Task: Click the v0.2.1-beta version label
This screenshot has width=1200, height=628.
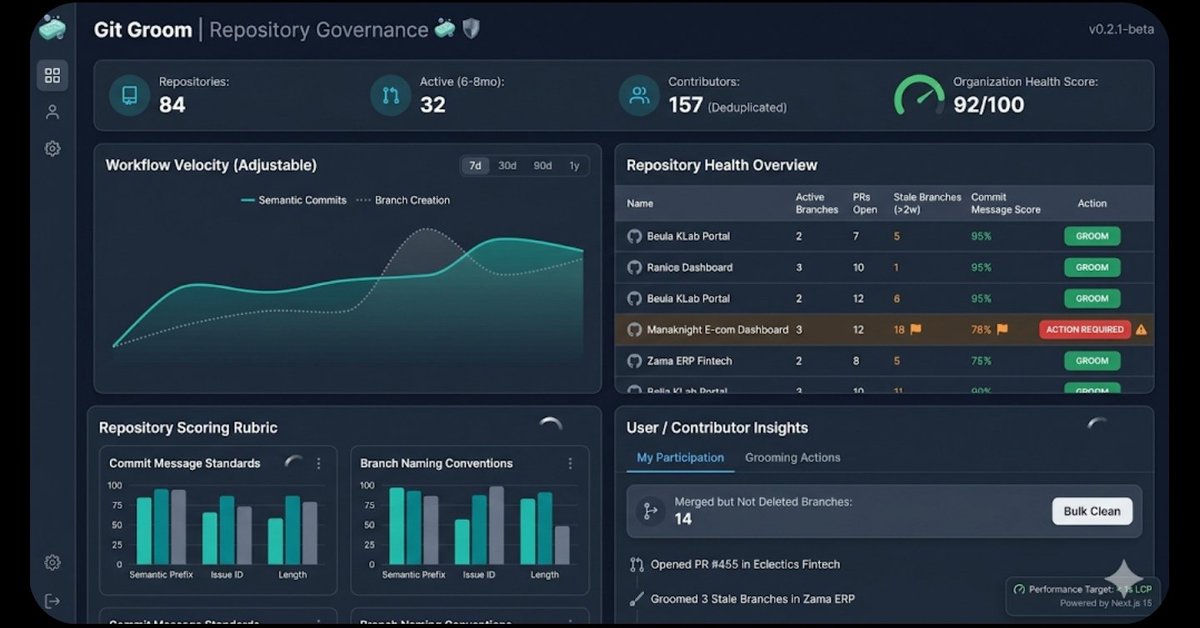Action: point(1121,29)
